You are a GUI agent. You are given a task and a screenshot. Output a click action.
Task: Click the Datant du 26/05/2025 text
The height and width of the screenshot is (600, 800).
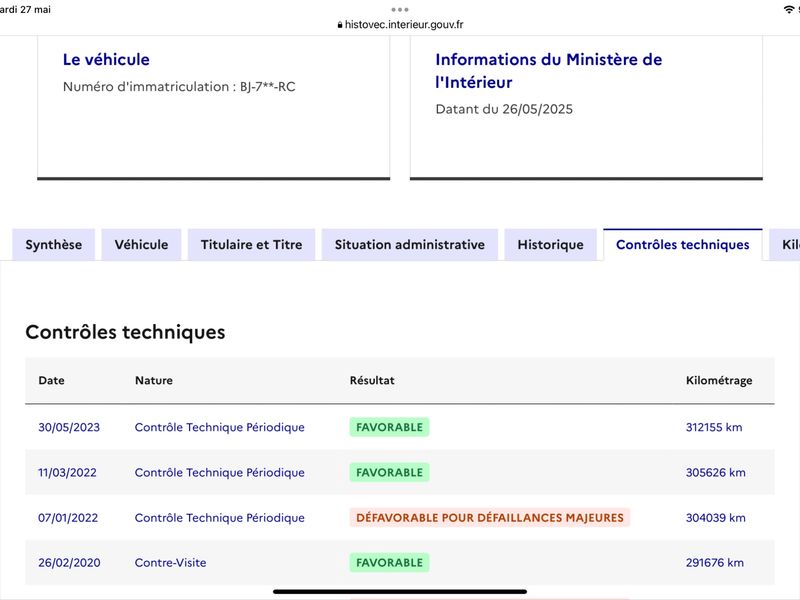(504, 109)
